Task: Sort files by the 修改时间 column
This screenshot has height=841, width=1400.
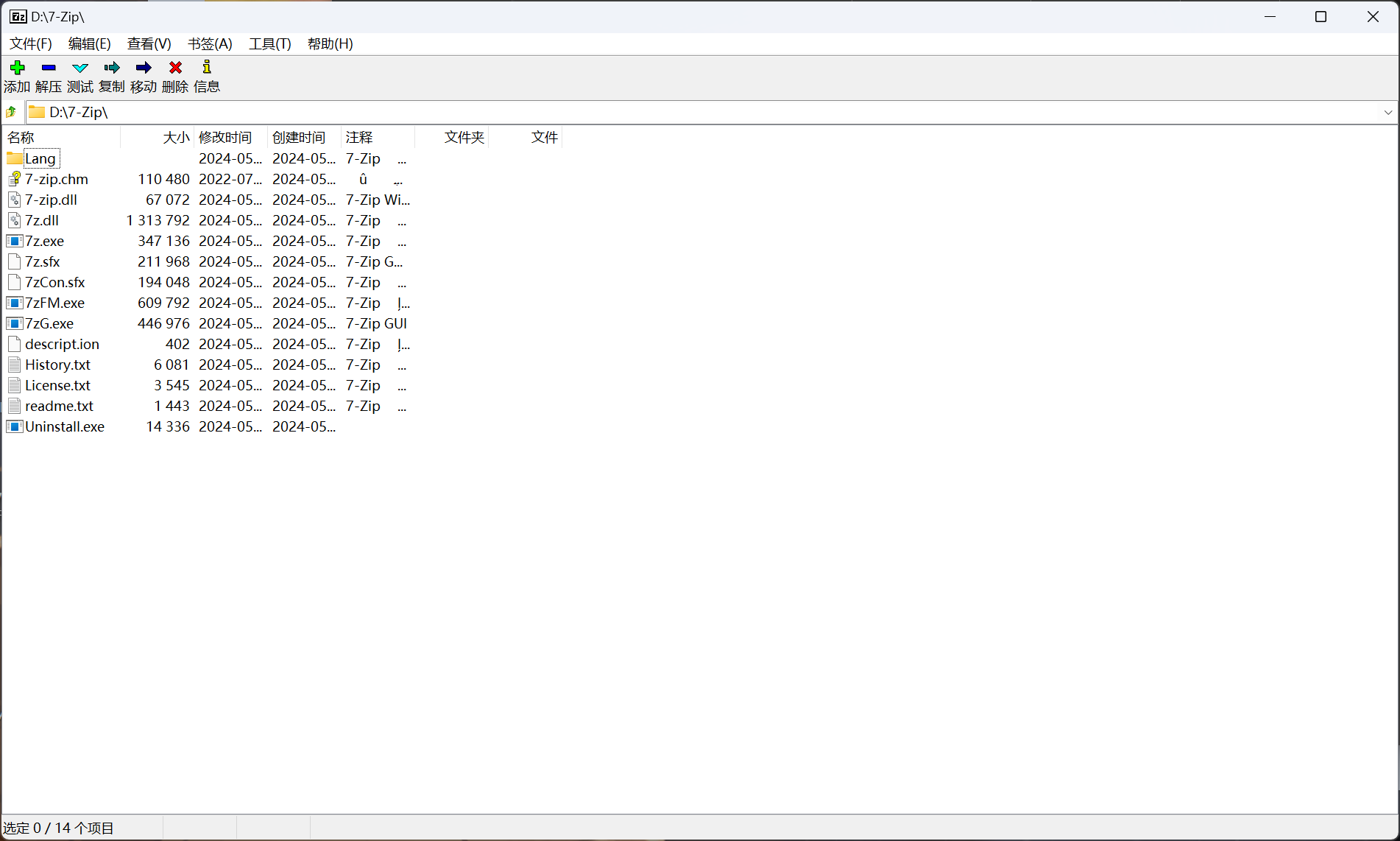Action: point(225,137)
